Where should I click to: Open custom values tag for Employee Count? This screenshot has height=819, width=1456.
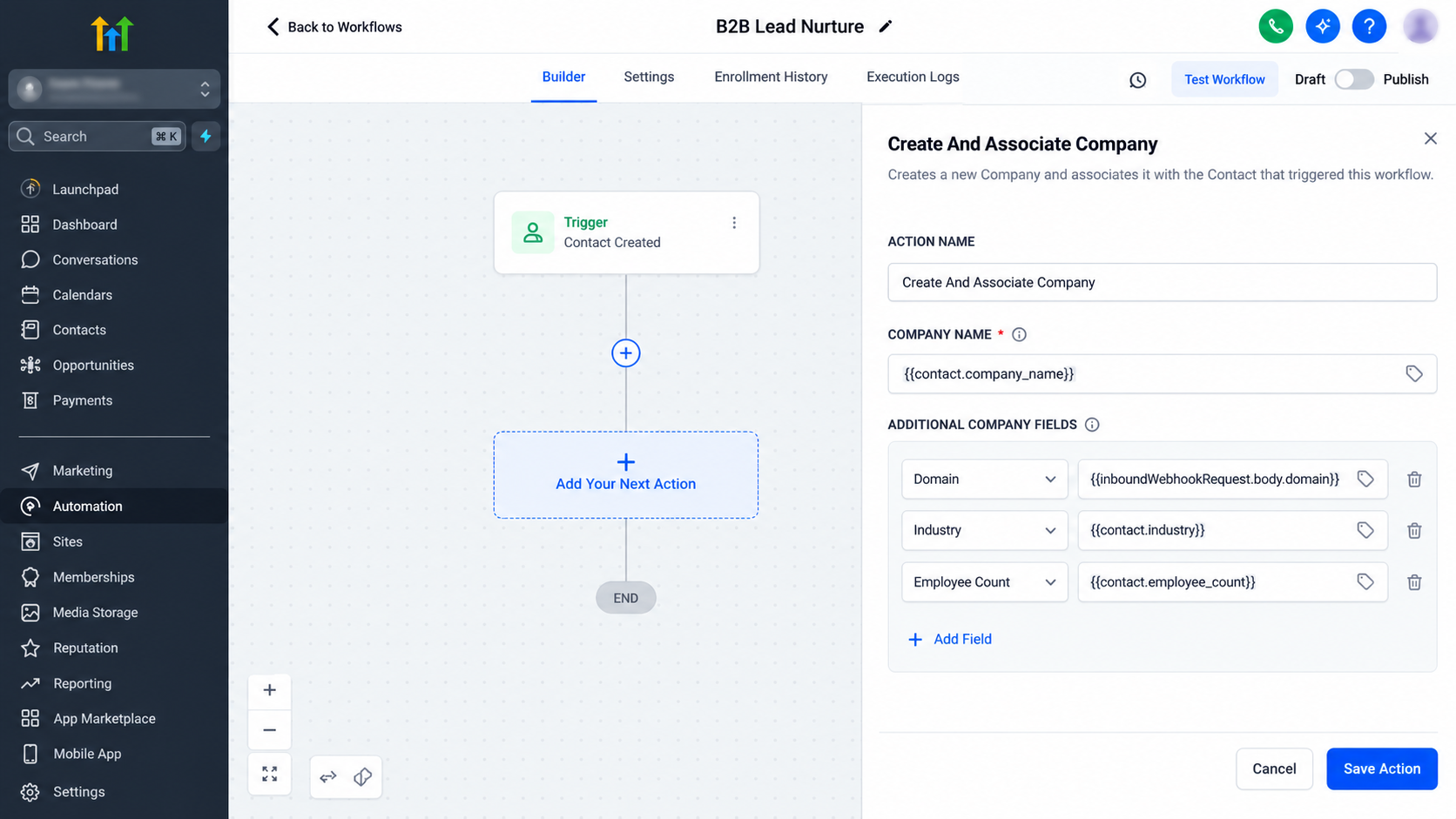point(1365,581)
